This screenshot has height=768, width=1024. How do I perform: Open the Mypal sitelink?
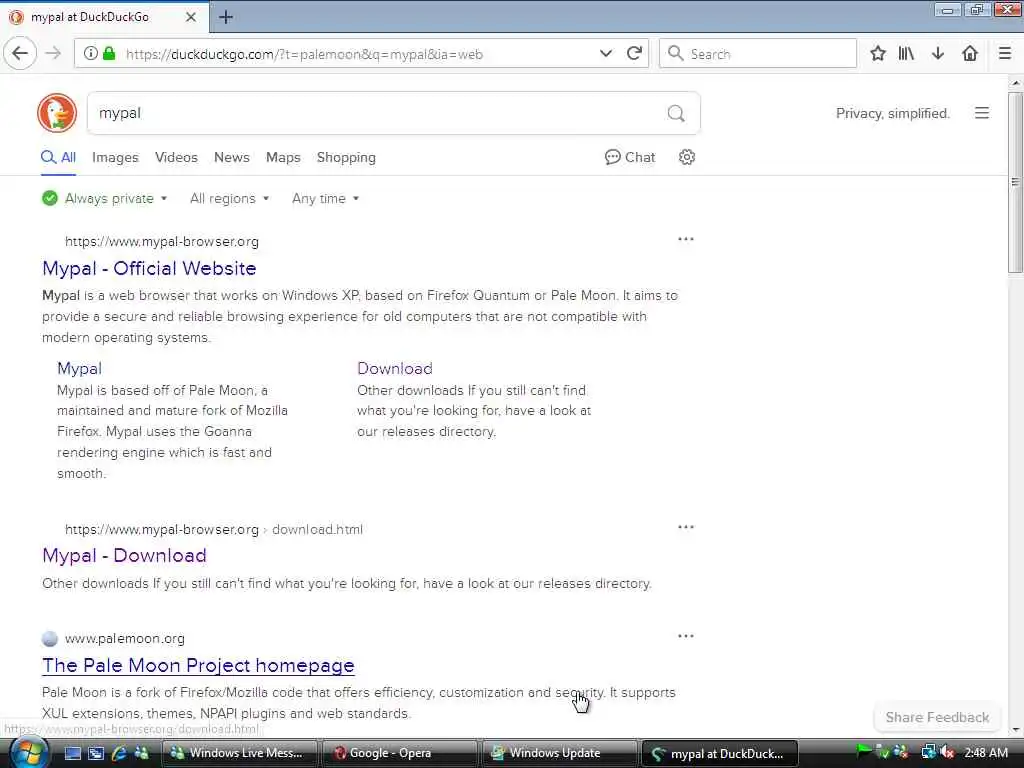click(79, 368)
